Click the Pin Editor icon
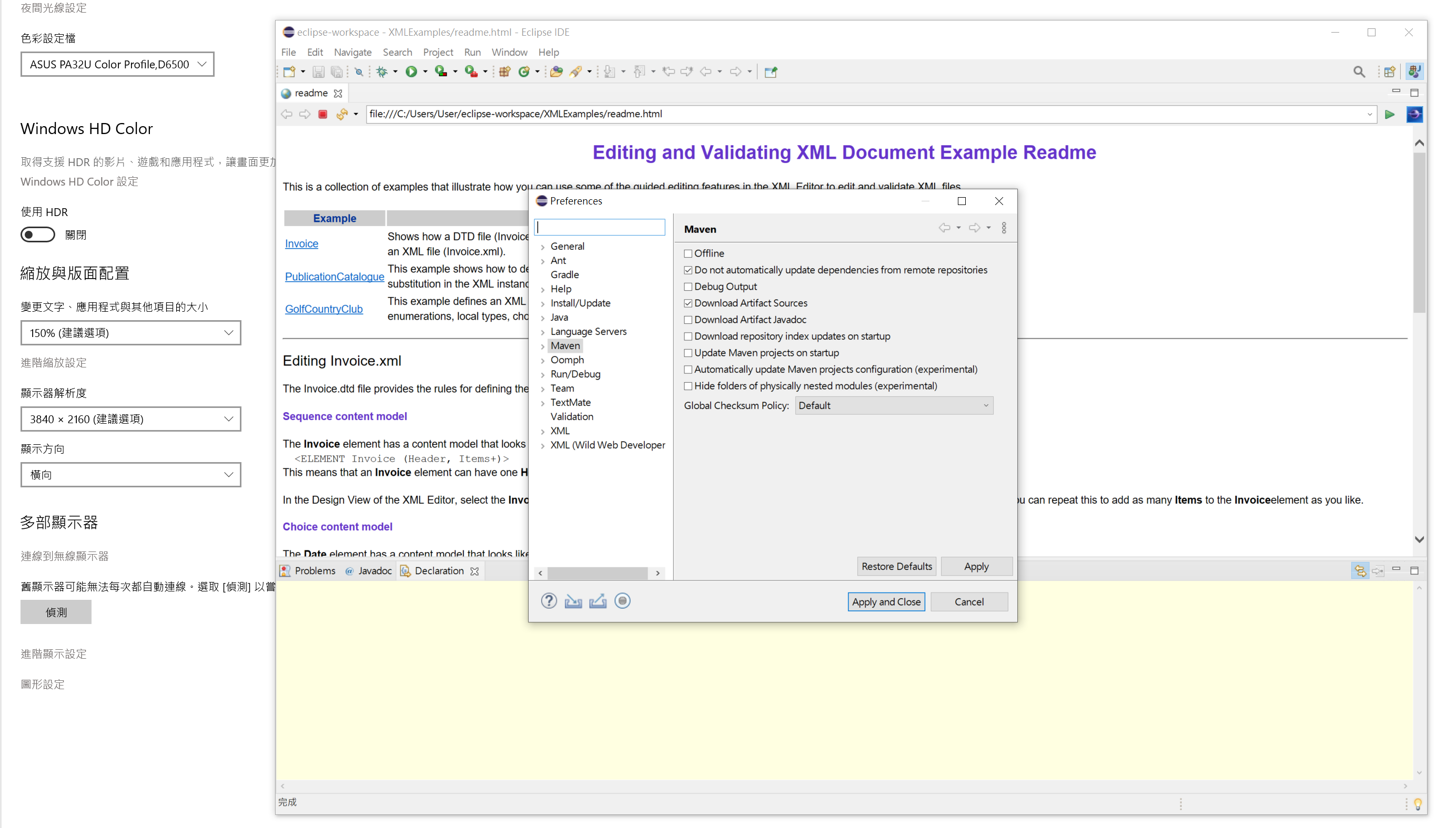1456x828 pixels. [771, 71]
